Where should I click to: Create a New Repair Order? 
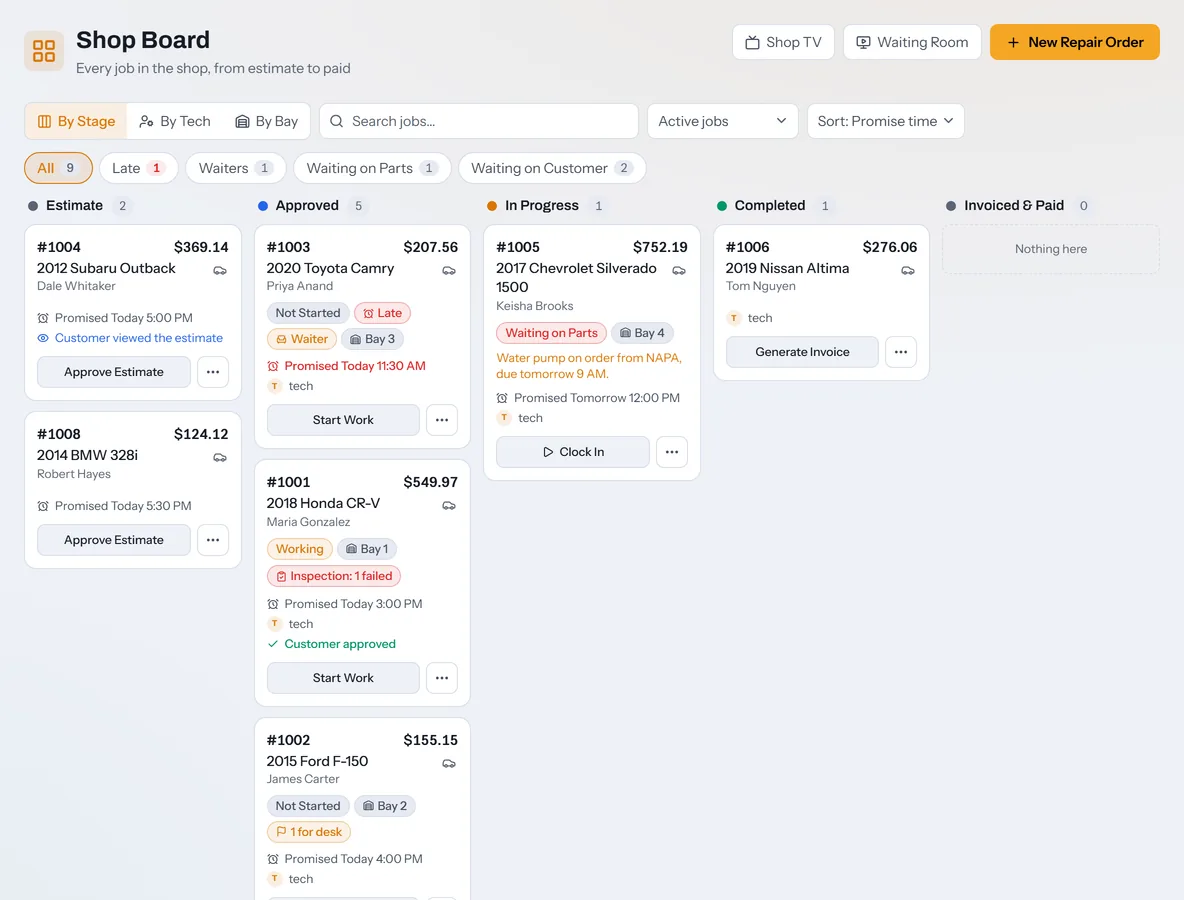coord(1075,42)
